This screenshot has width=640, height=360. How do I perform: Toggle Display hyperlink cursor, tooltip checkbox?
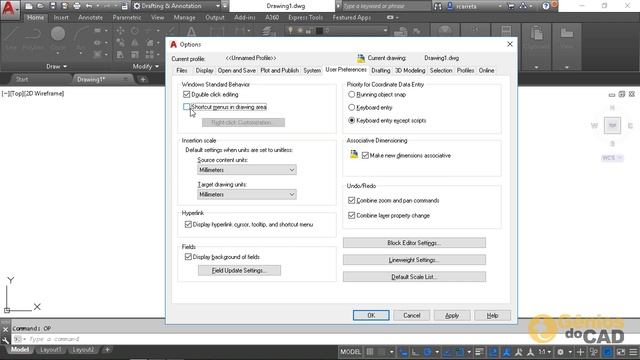point(188,224)
